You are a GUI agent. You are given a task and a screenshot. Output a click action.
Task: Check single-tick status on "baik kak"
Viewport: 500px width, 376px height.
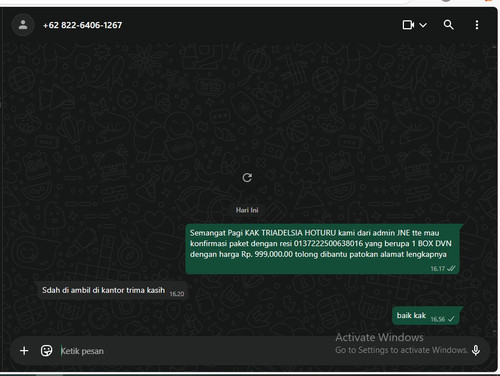(451, 319)
